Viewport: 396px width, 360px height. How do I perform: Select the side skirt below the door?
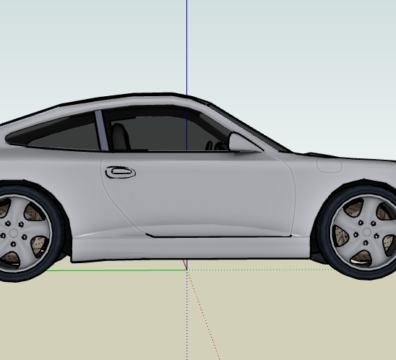pyautogui.click(x=190, y=248)
